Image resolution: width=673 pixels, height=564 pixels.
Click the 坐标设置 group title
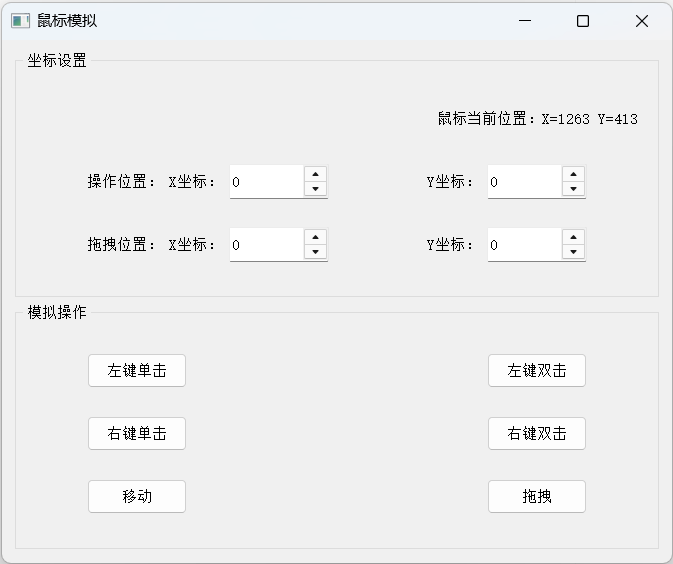pos(57,61)
